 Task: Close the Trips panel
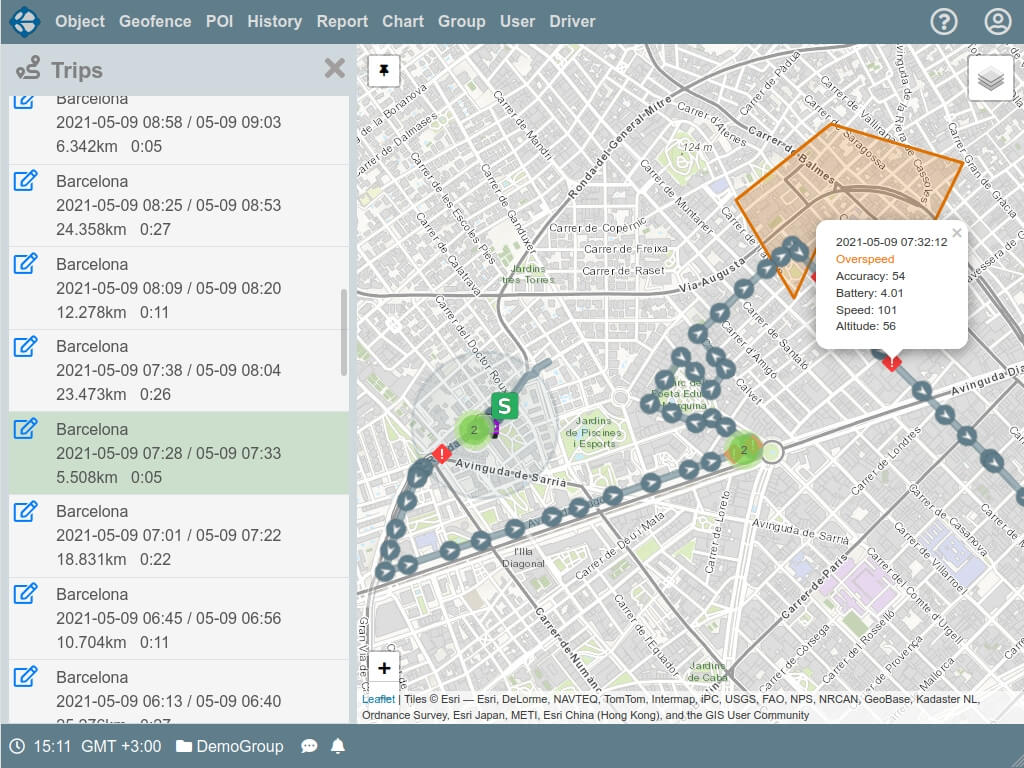[334, 68]
